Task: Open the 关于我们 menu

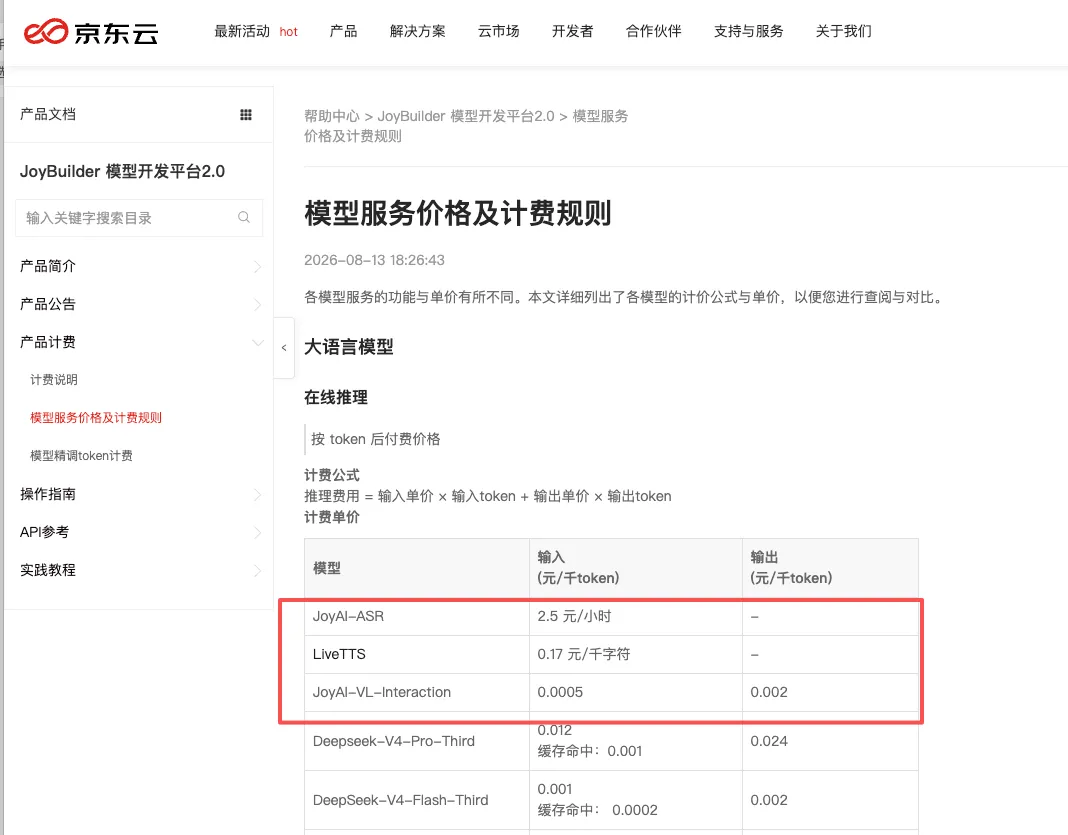Action: pyautogui.click(x=843, y=31)
